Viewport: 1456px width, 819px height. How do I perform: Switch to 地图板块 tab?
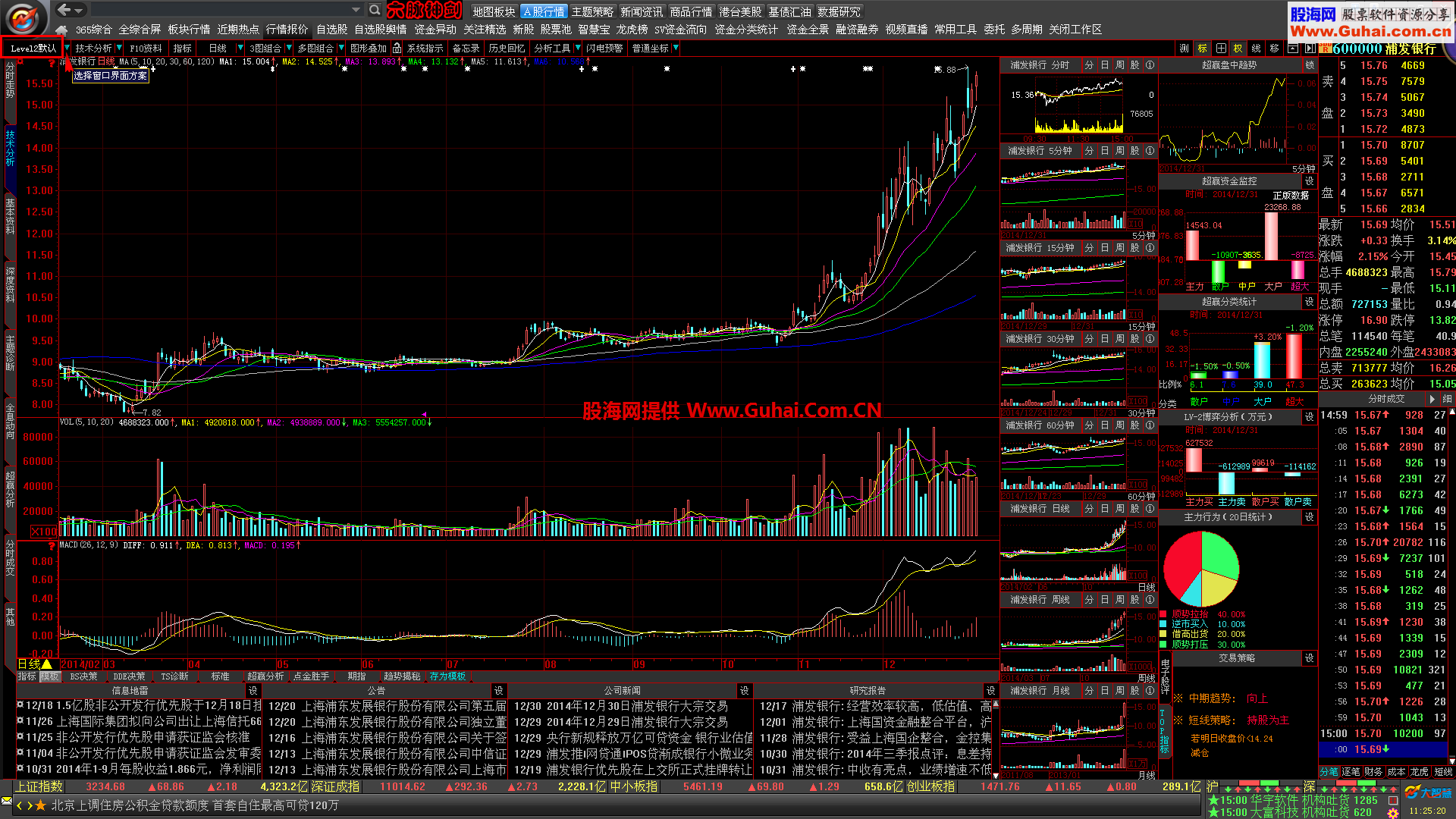(494, 11)
